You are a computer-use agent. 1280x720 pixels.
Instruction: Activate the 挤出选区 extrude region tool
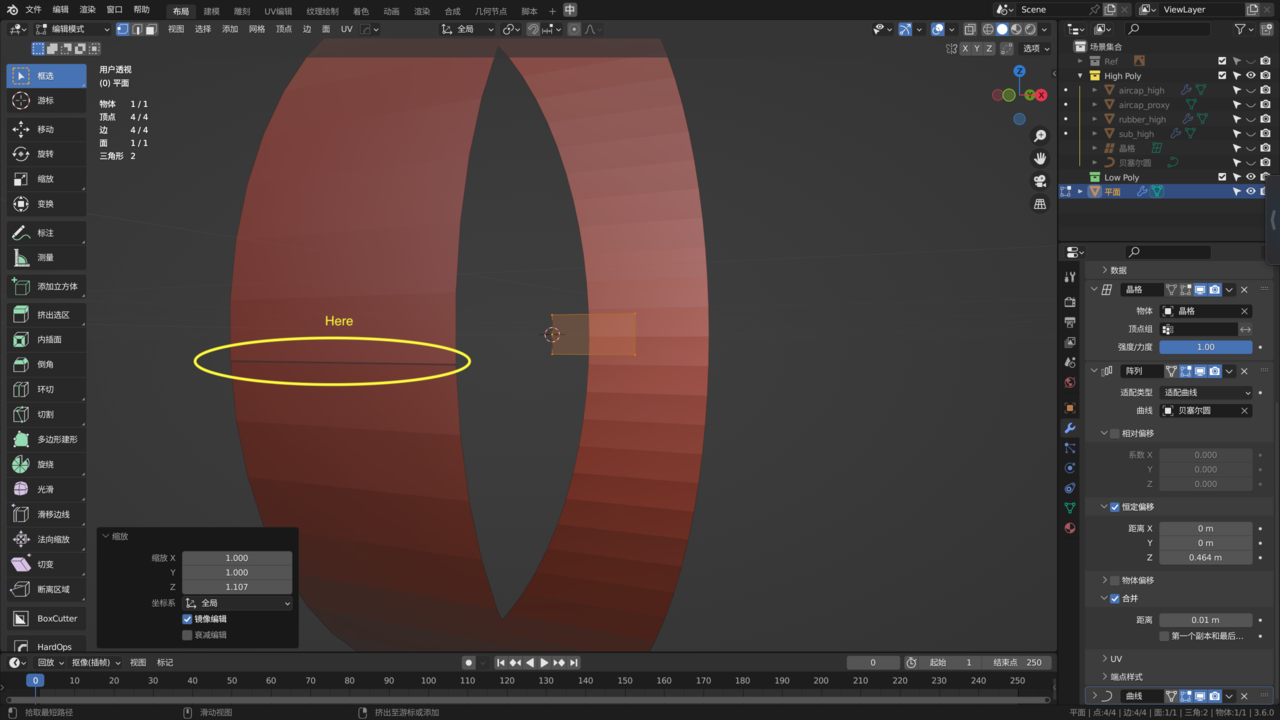pyautogui.click(x=46, y=315)
